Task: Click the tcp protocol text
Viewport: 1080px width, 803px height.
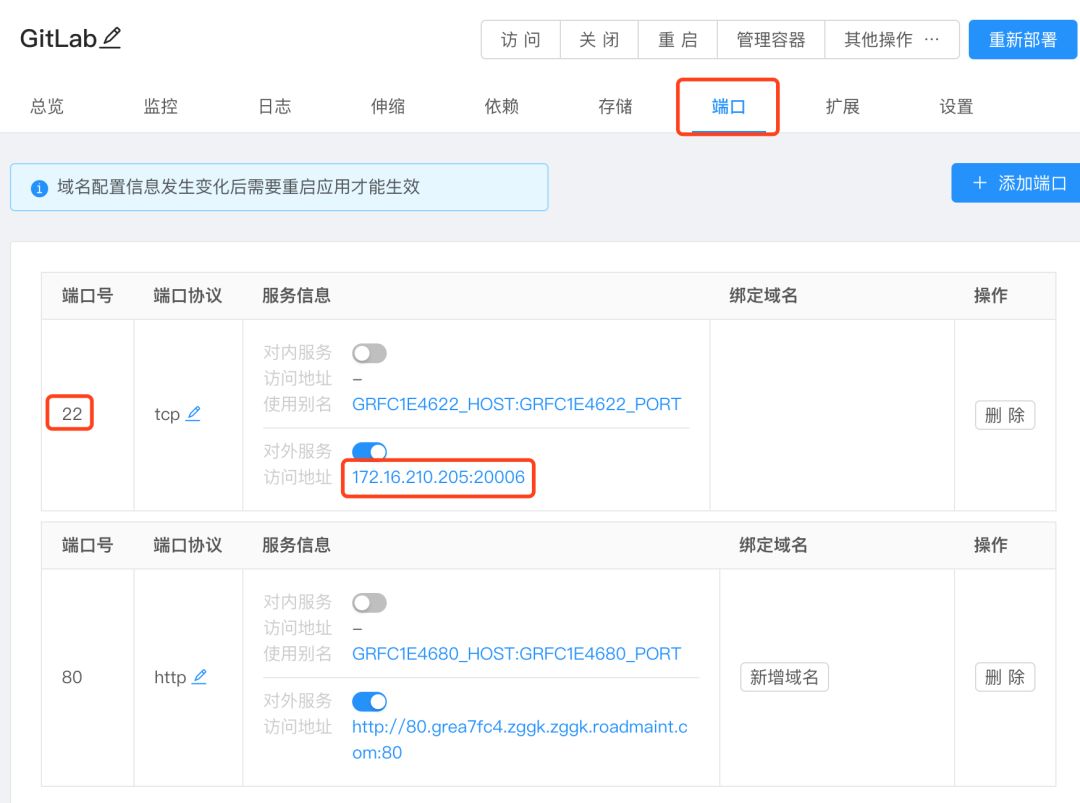Action: (x=167, y=414)
